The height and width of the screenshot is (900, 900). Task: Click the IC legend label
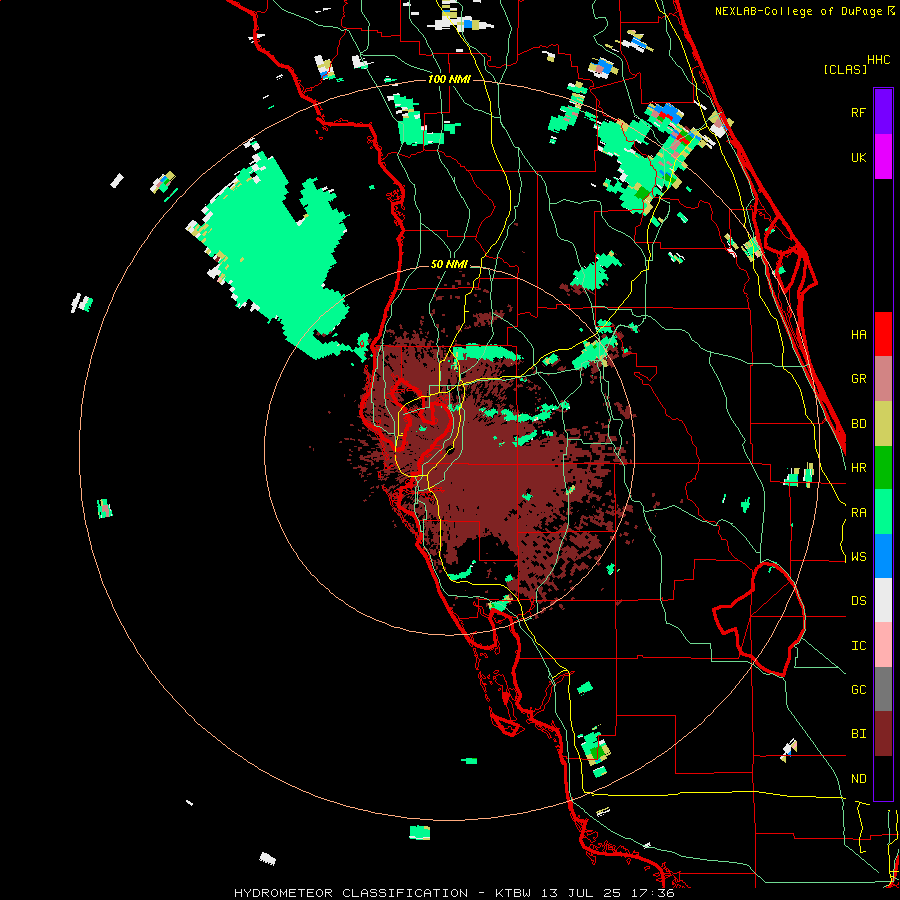[x=858, y=645]
